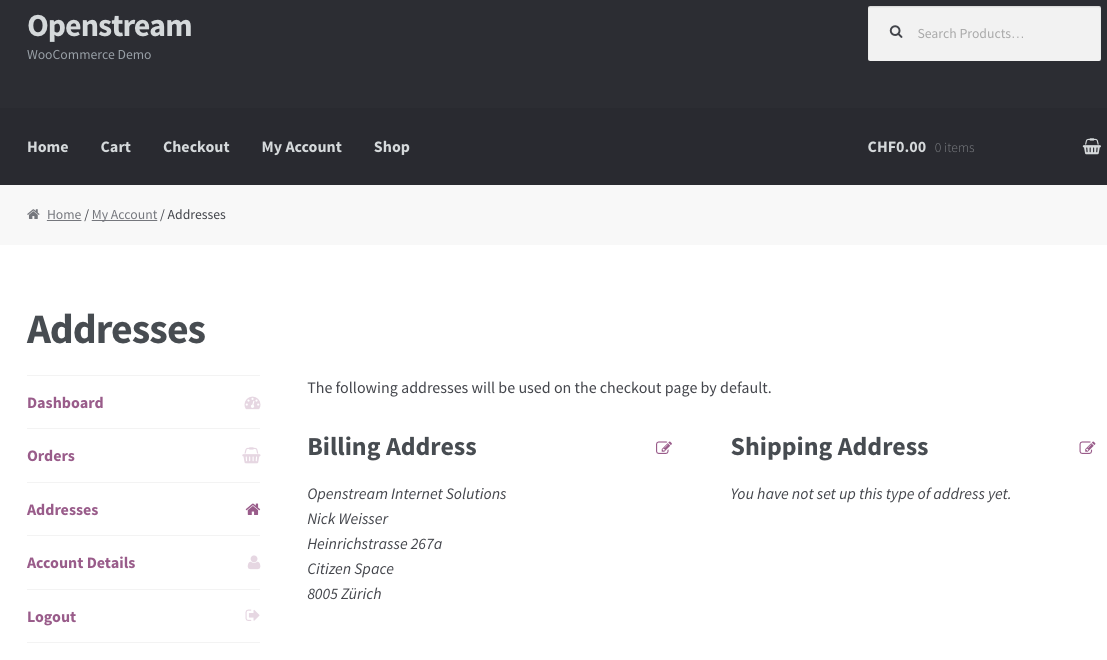Click the Orders basket icon in sidebar

point(251,456)
